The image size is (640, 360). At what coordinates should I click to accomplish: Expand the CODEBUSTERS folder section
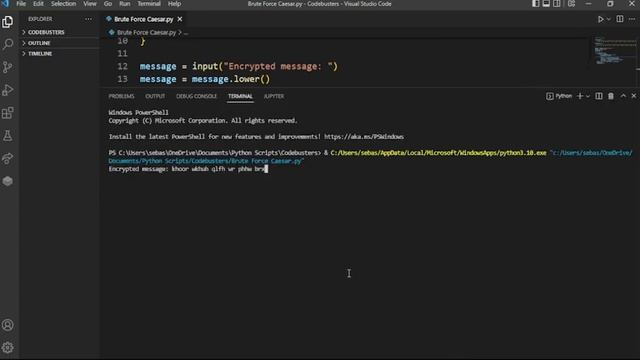point(46,32)
